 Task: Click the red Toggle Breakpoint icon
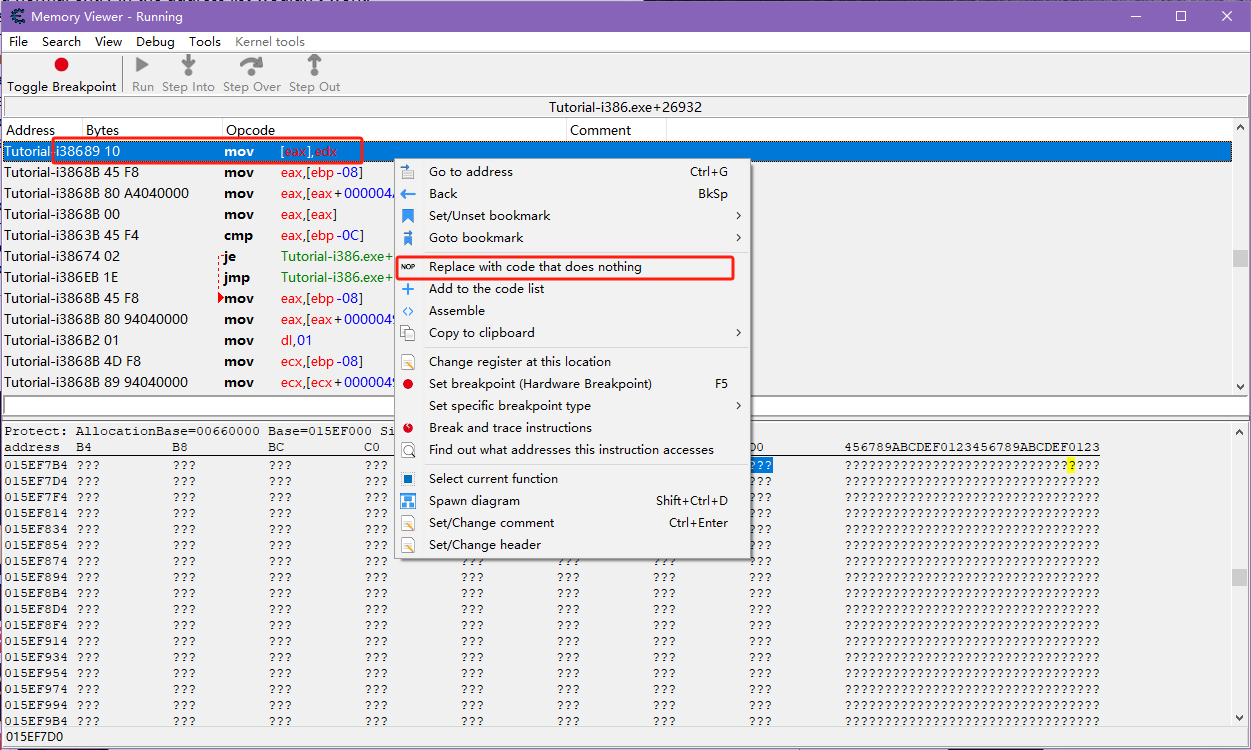(x=61, y=65)
